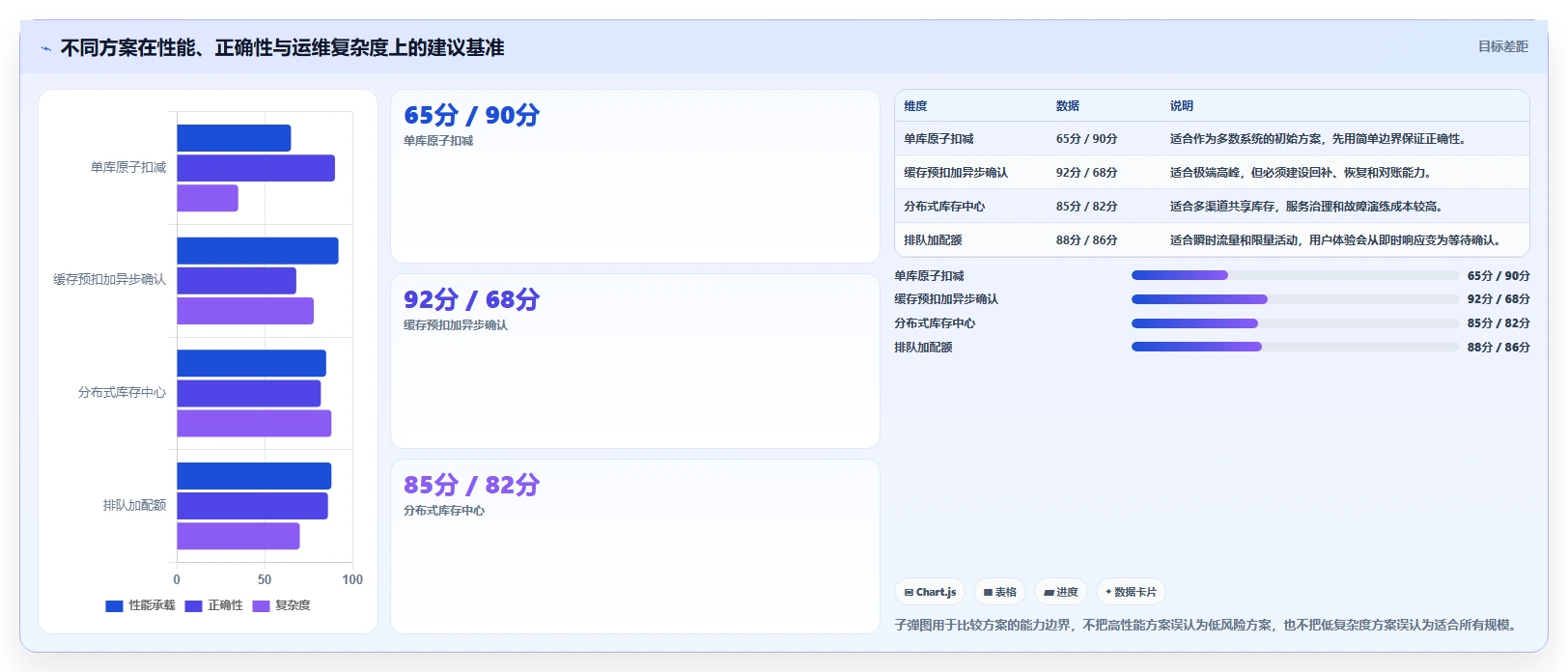Click the 进度 tag chip

tap(1060, 592)
